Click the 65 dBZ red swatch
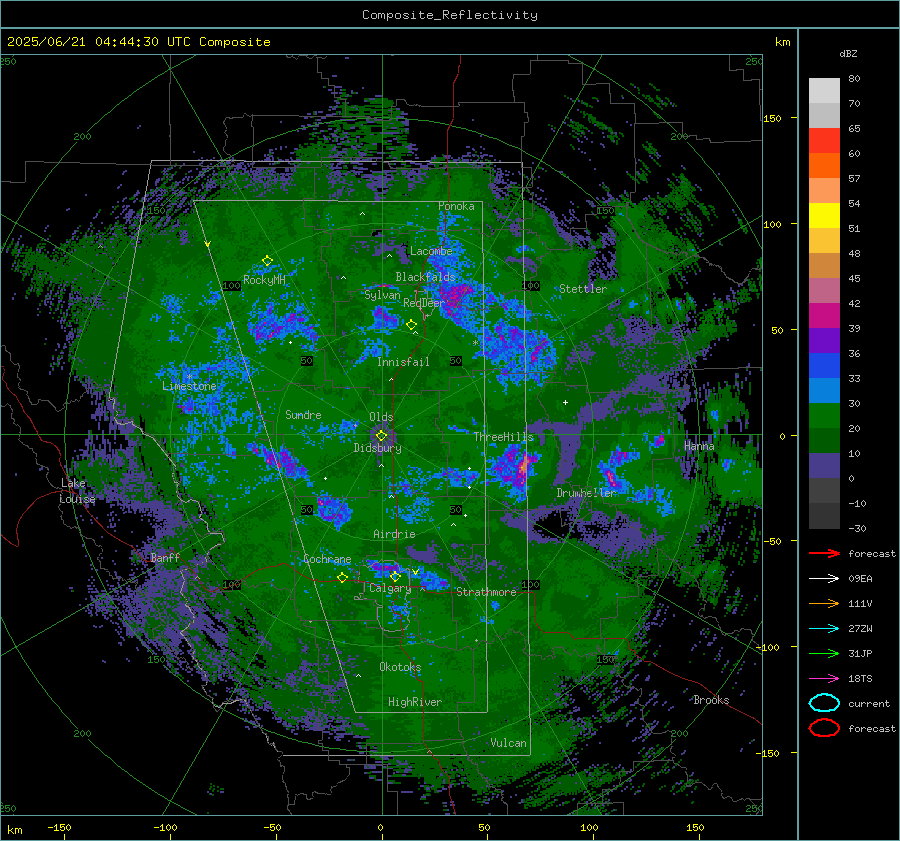 click(x=824, y=140)
